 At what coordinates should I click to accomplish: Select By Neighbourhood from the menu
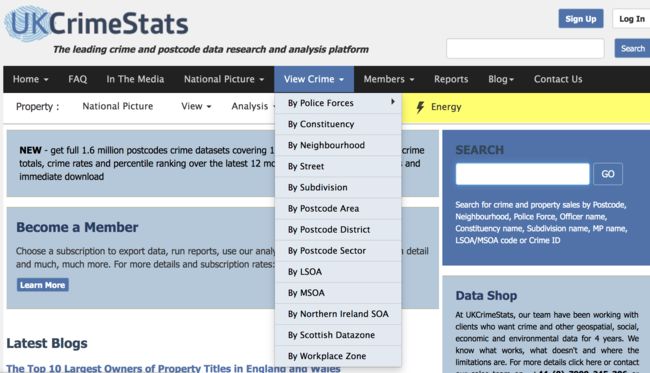[338, 145]
